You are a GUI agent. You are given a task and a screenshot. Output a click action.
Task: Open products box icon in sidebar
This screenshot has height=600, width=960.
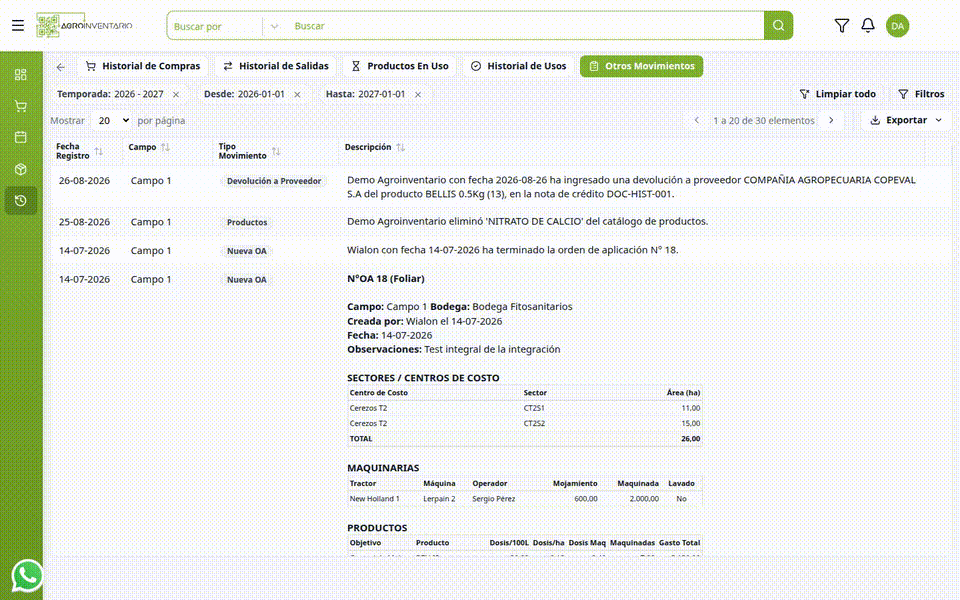tap(21, 169)
